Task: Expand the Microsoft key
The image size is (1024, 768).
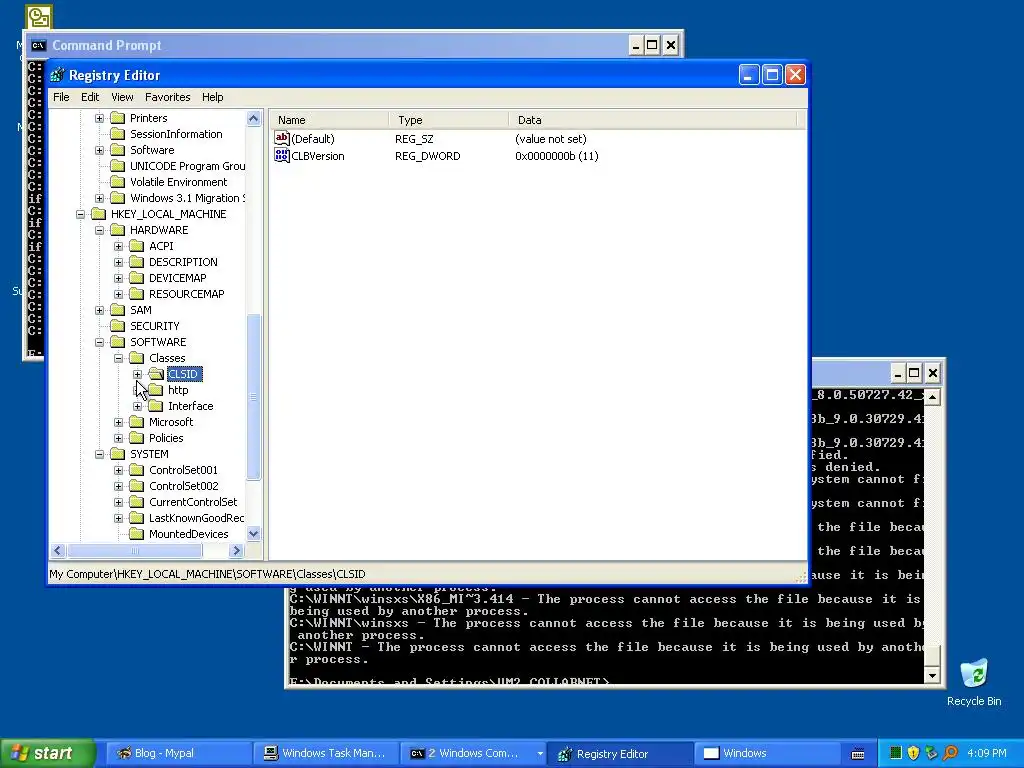Action: point(118,422)
